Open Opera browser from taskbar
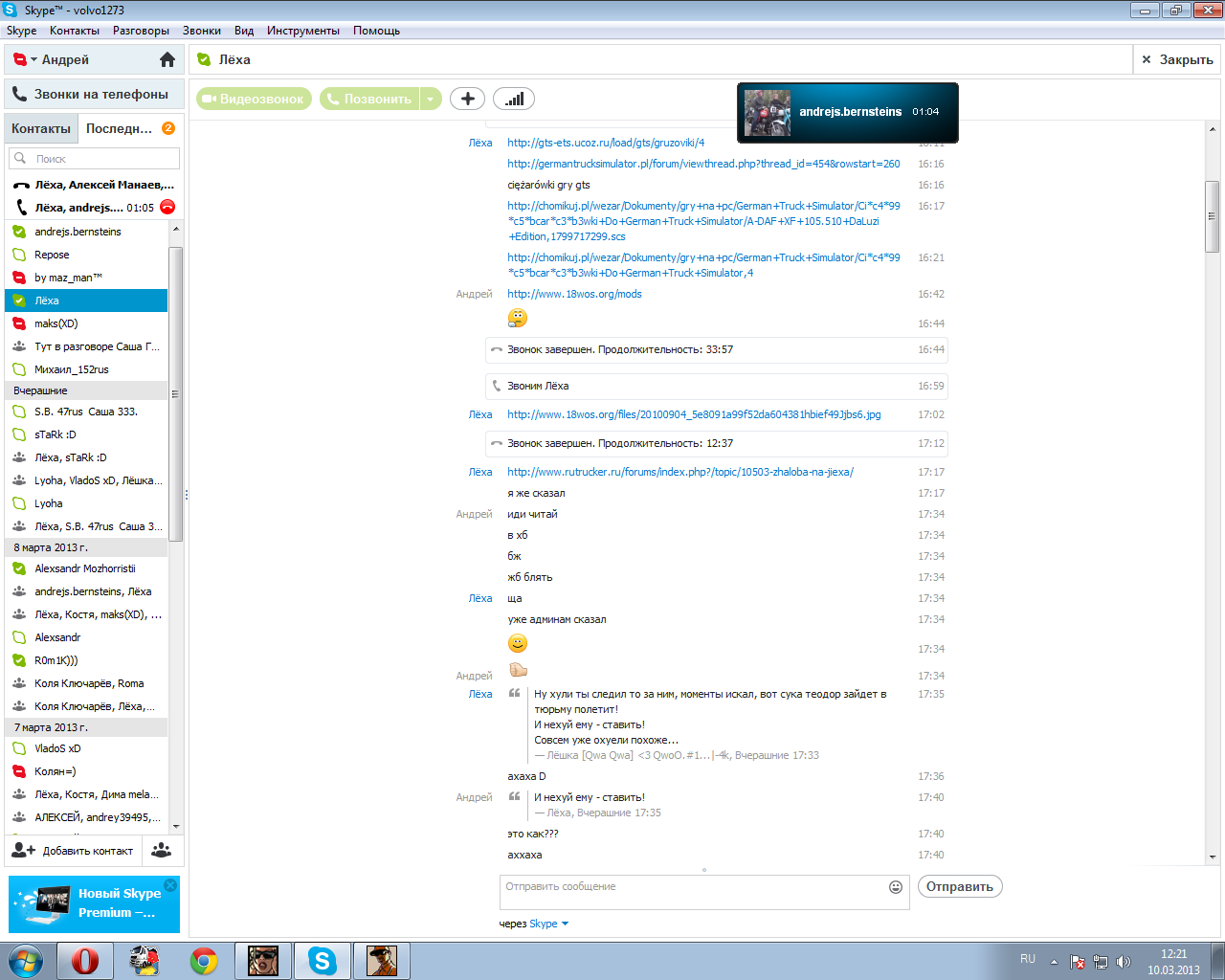This screenshot has width=1225, height=980. pos(85,961)
